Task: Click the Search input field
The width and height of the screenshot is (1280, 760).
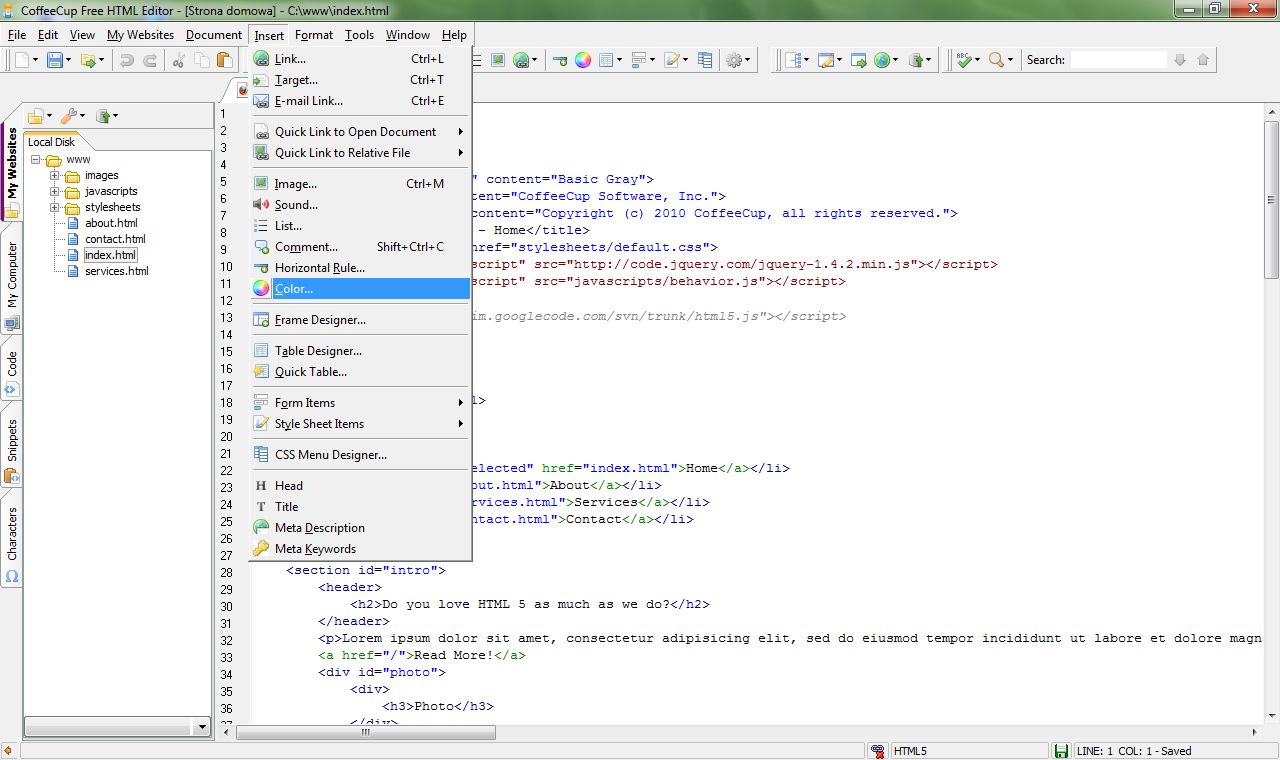Action: 1118,60
